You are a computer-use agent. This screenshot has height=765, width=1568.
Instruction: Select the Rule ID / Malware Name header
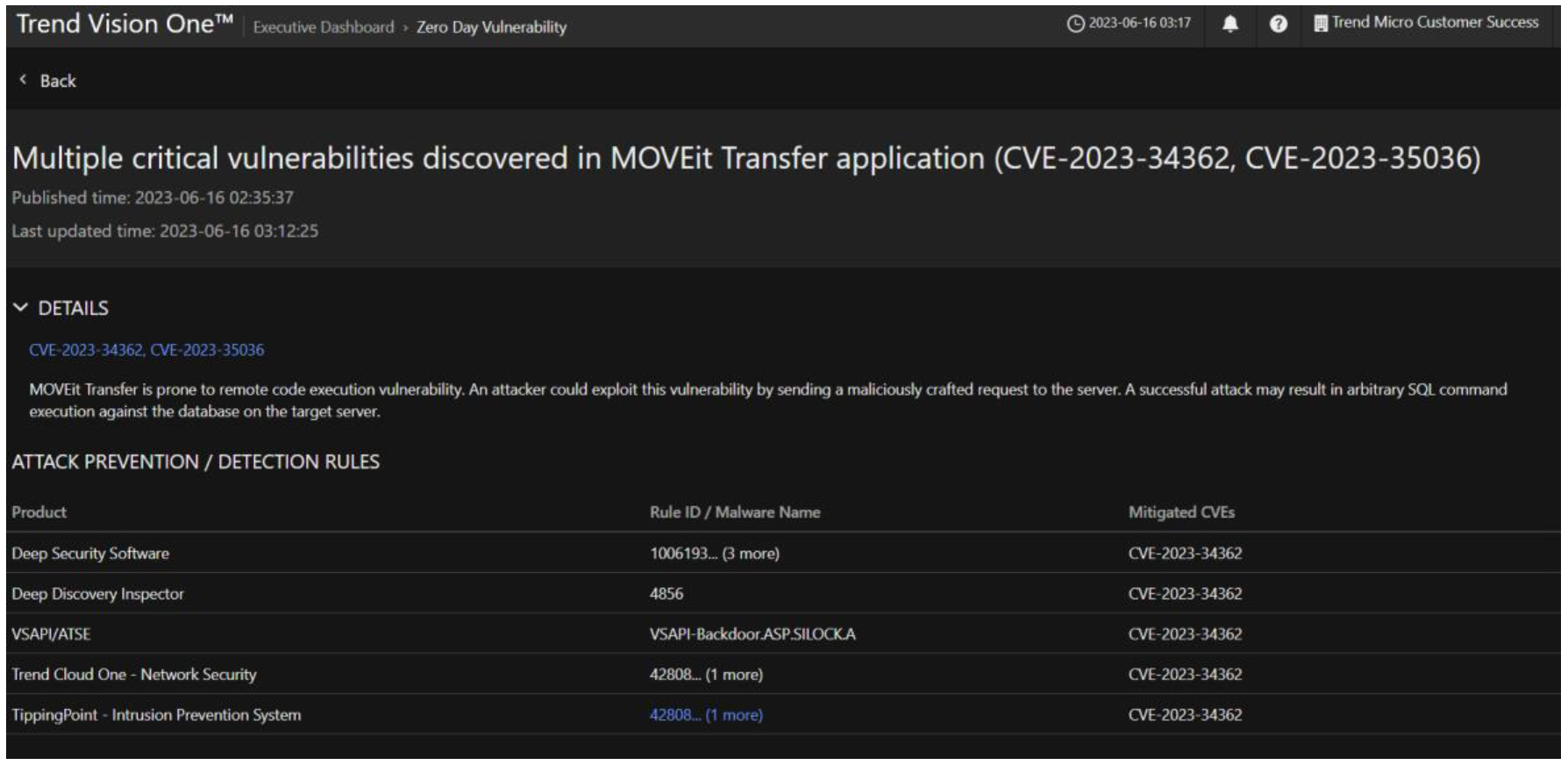tap(735, 512)
